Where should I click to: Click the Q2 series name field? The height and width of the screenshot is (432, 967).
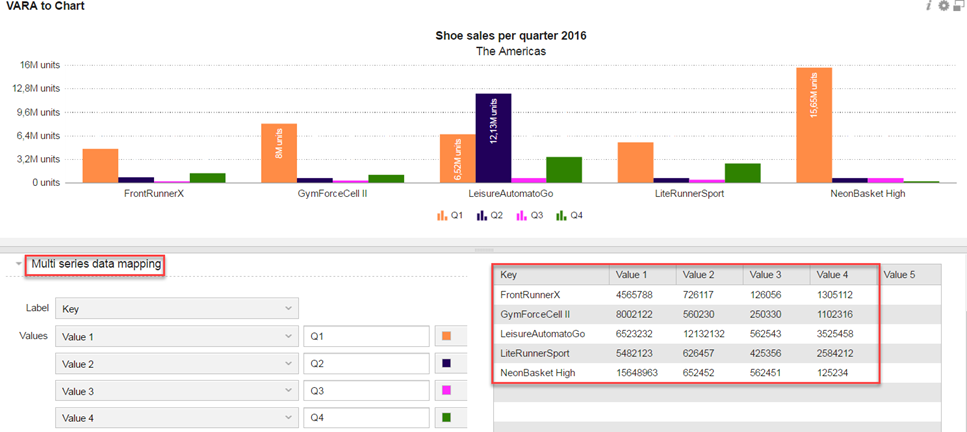tap(366, 364)
